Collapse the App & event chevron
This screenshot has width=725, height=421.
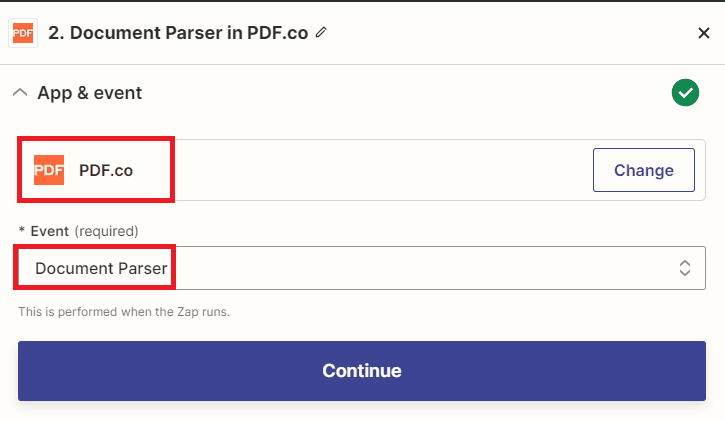[20, 93]
